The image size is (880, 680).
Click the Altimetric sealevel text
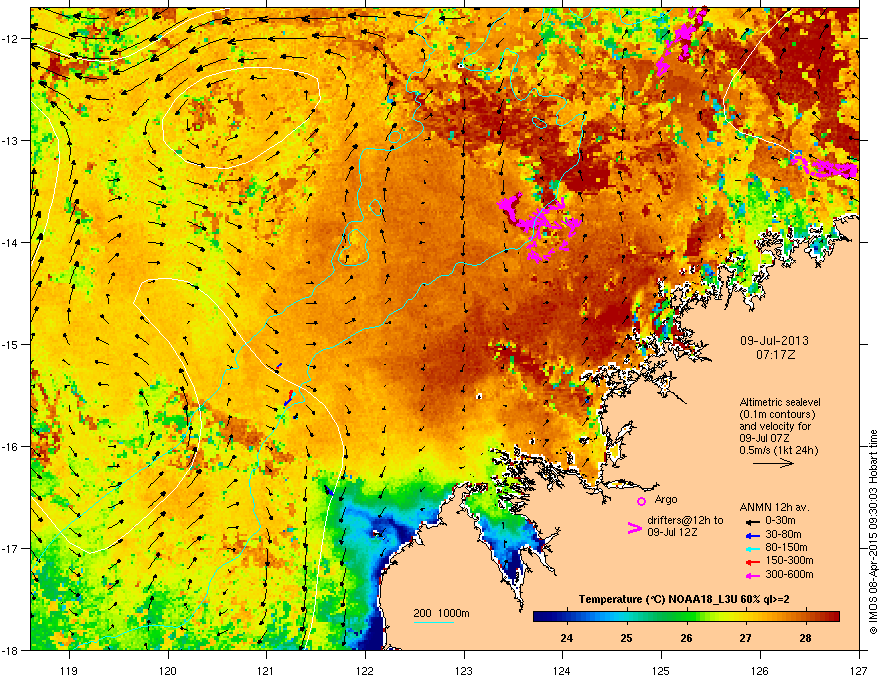(780, 402)
